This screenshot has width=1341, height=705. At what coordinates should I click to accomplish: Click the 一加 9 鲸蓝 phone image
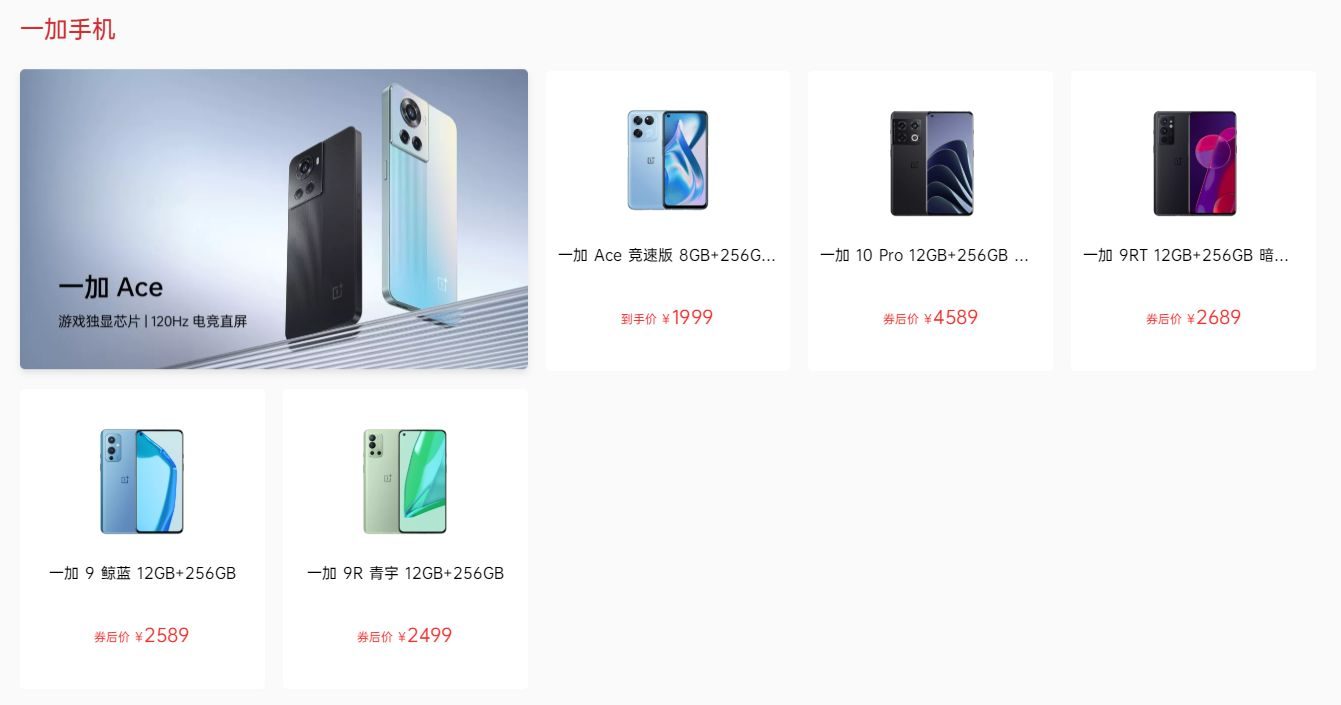(142, 481)
